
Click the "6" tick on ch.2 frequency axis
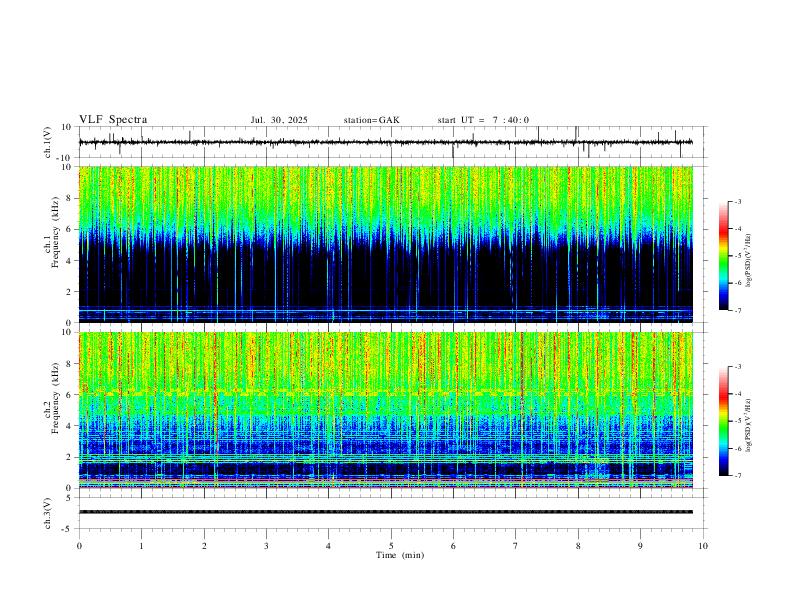pos(70,395)
